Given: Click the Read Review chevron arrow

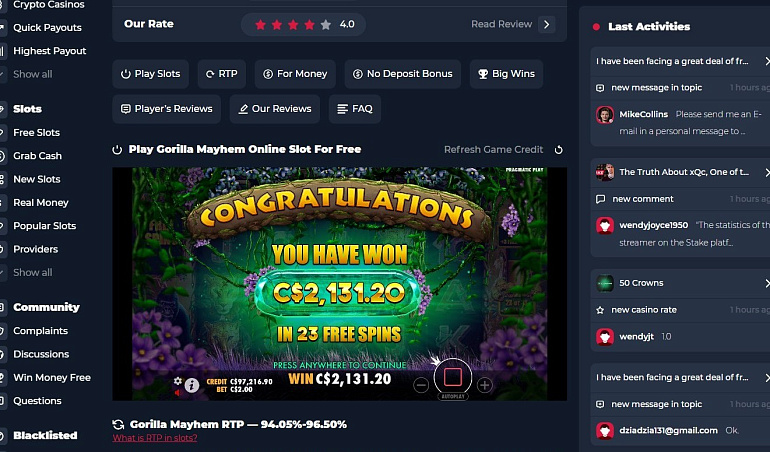Looking at the screenshot, I should [547, 25].
